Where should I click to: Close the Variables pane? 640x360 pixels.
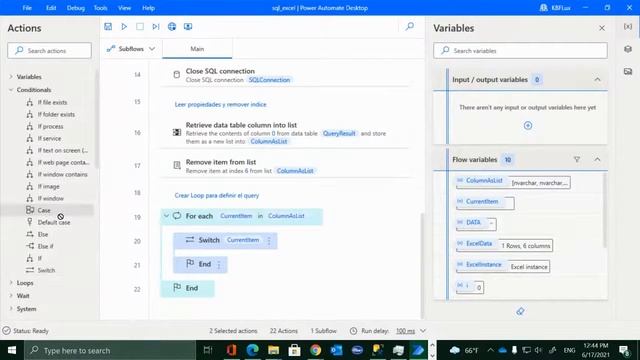tap(602, 28)
